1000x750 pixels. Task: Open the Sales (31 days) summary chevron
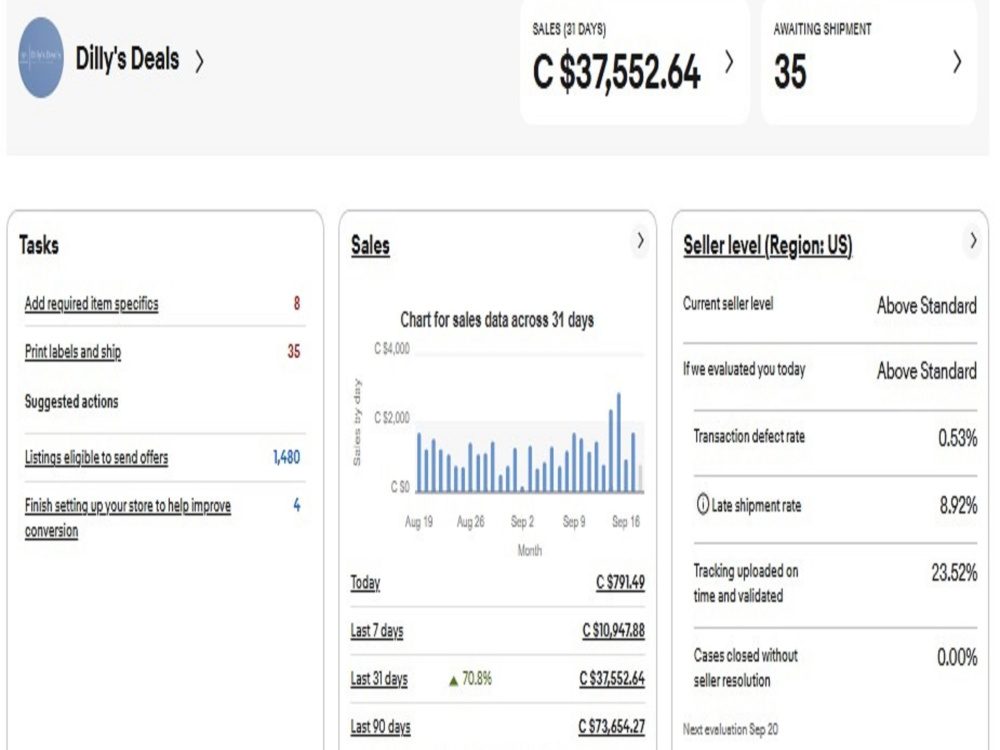(x=729, y=62)
